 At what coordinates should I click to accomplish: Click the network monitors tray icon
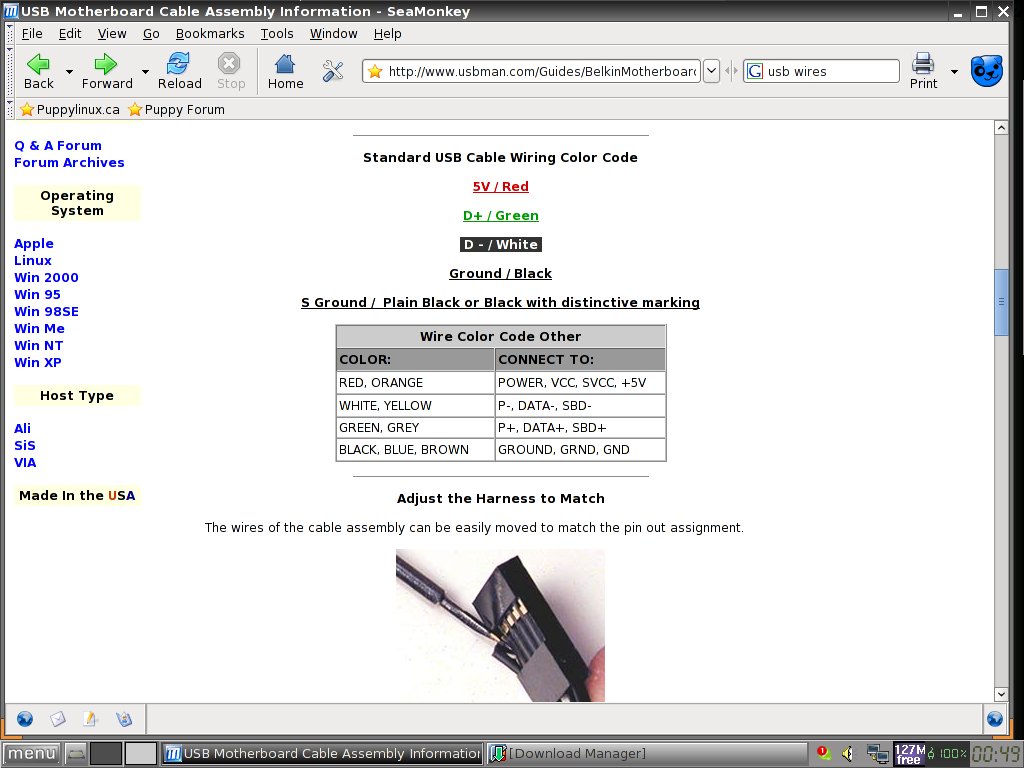(x=877, y=754)
